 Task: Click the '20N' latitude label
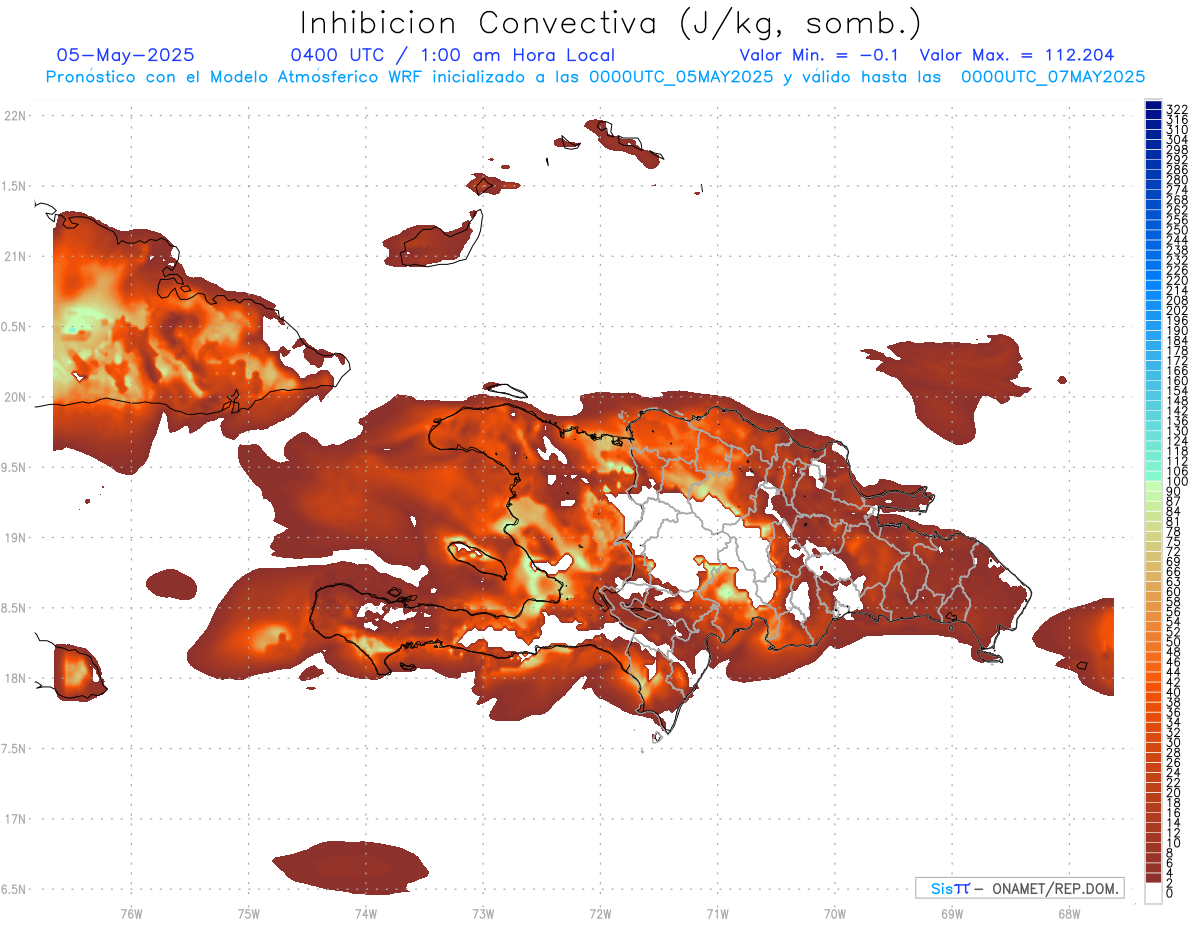(x=15, y=397)
